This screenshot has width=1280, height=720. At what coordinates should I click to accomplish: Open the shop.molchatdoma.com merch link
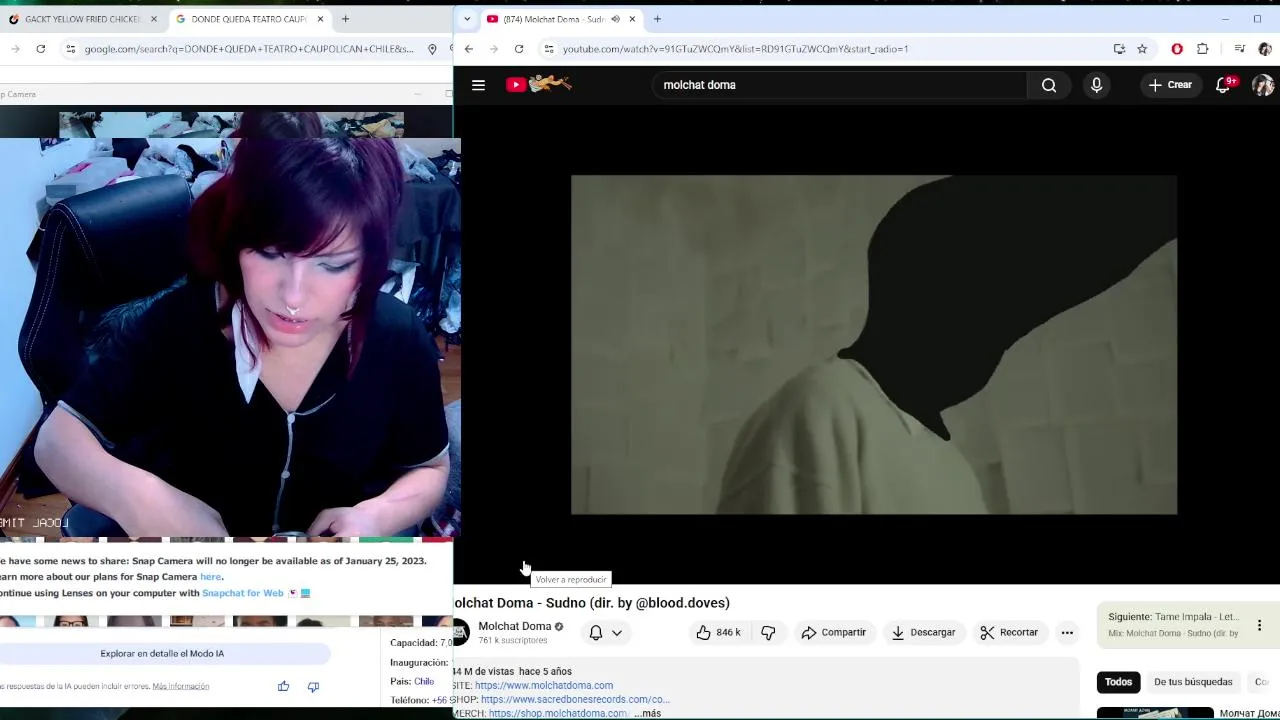pos(557,713)
